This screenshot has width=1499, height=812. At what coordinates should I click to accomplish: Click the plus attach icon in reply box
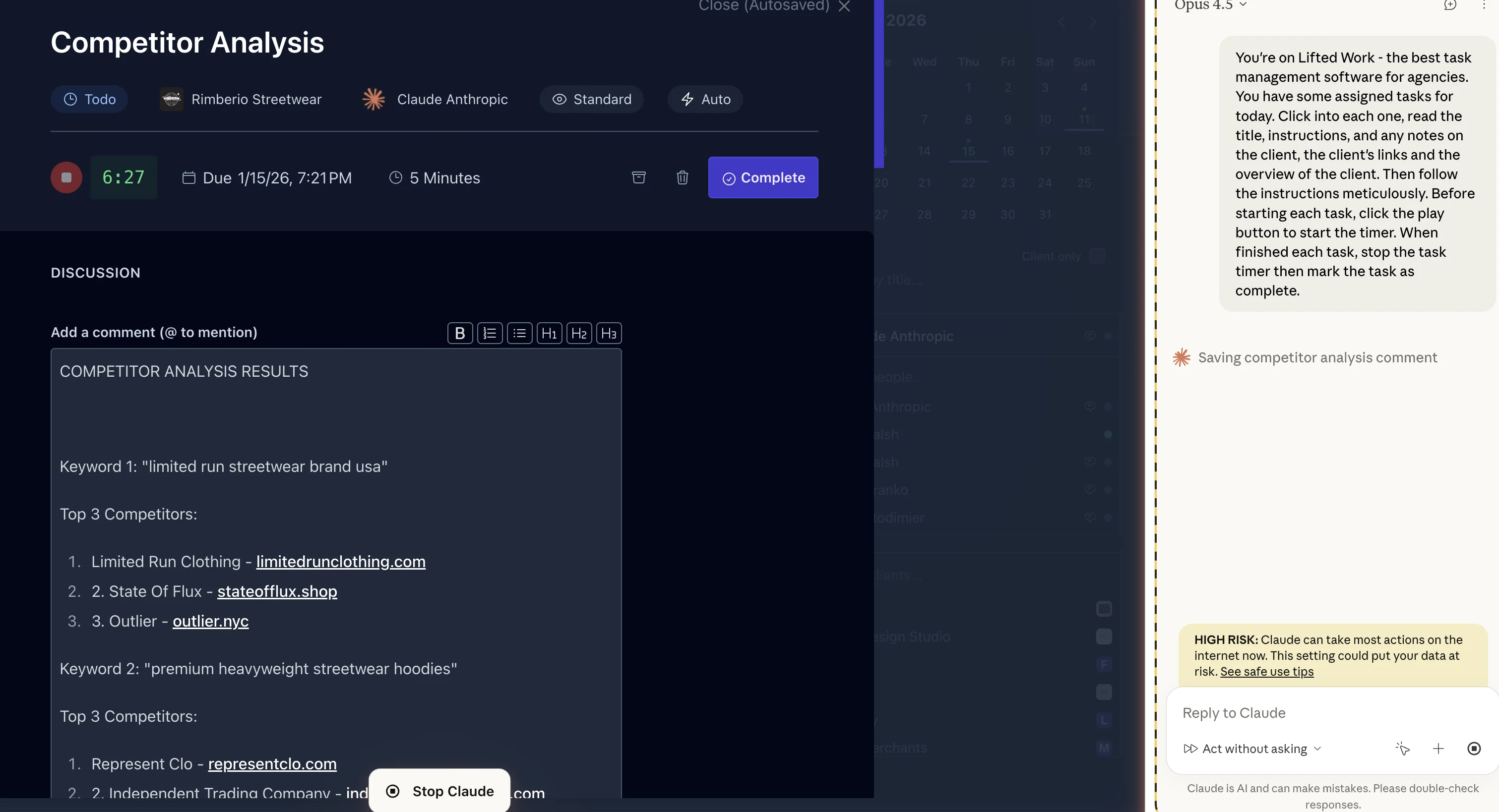pos(1438,749)
